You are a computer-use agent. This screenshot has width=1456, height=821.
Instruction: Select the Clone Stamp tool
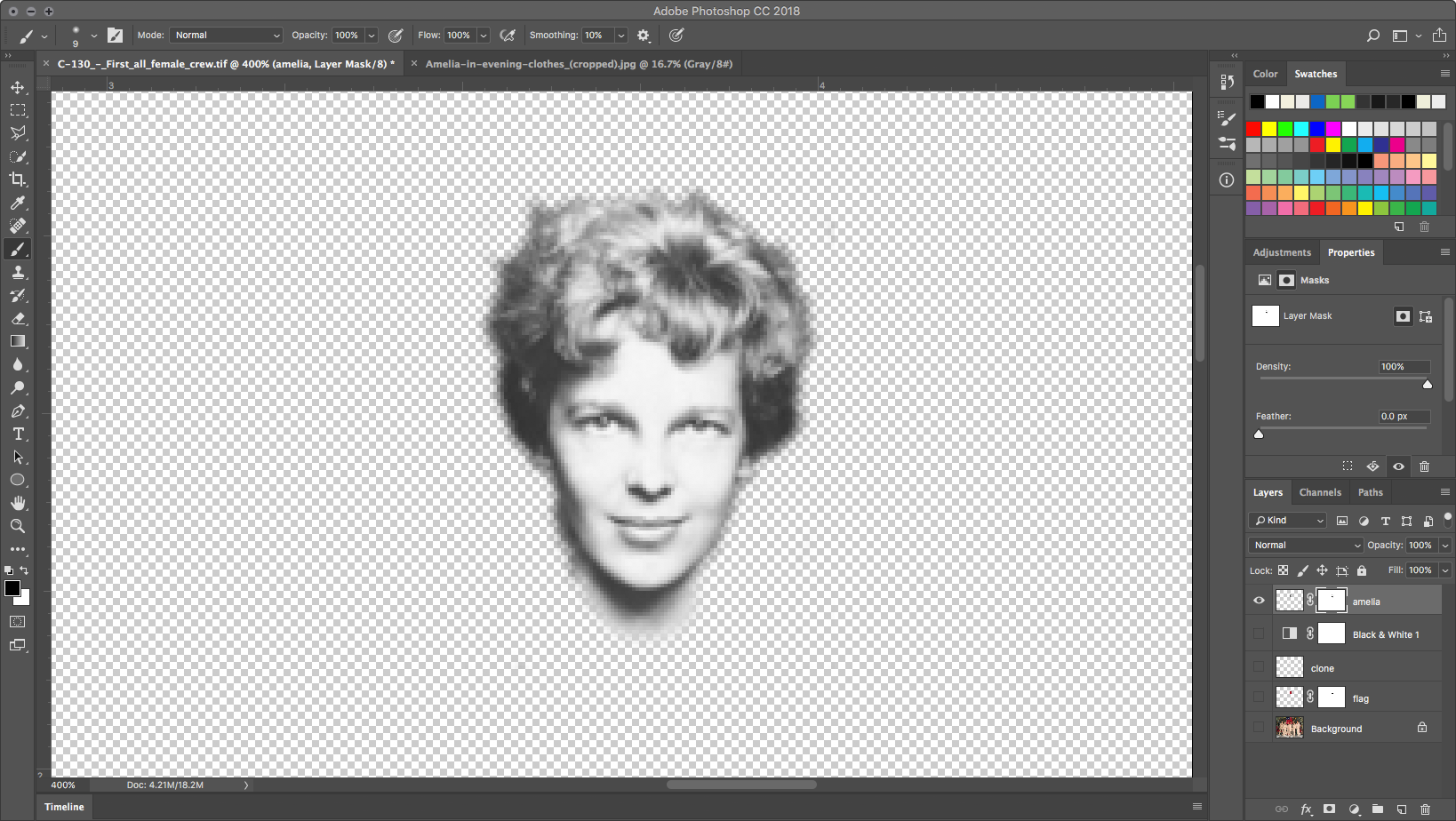pyautogui.click(x=18, y=272)
